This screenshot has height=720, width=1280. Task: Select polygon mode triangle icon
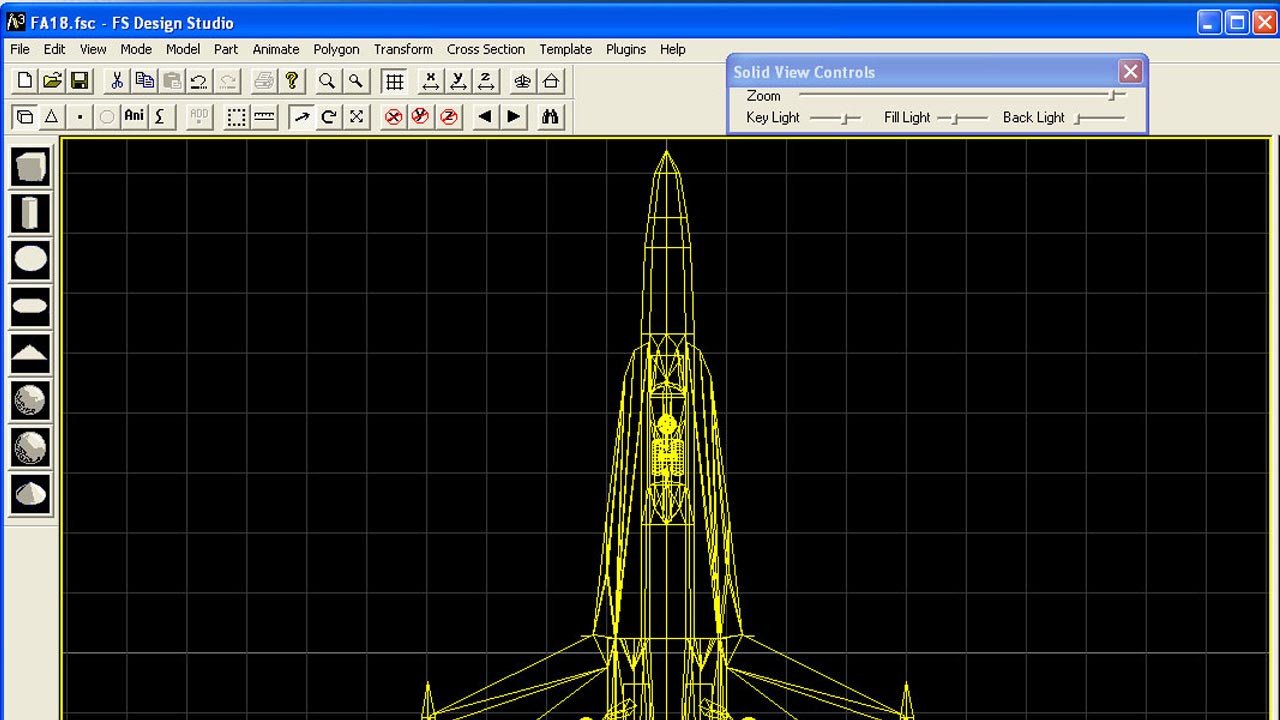[x=52, y=117]
